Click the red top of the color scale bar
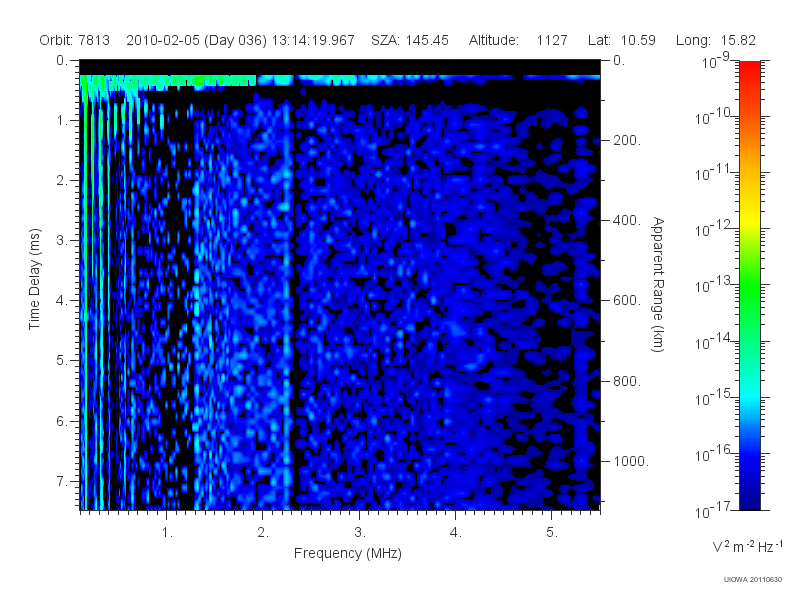This screenshot has height=600, width=800. [x=750, y=69]
